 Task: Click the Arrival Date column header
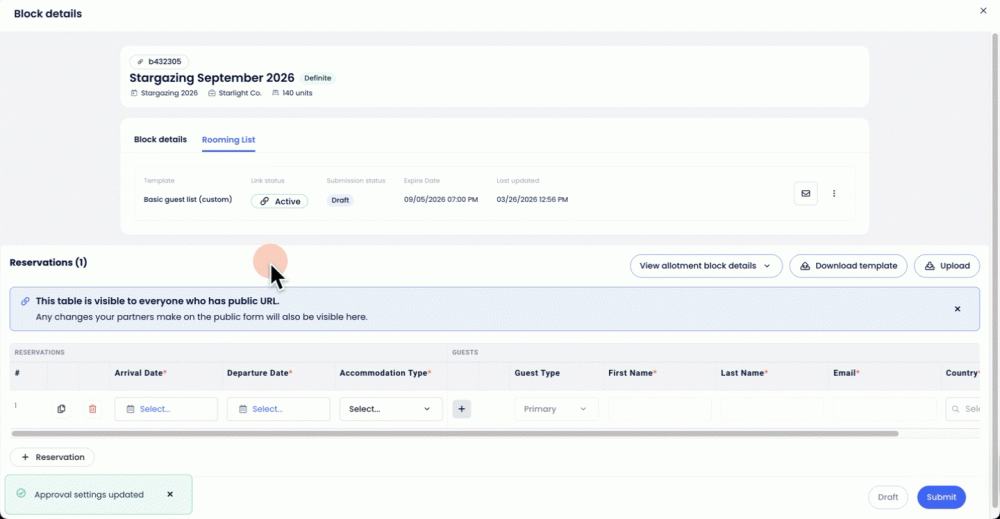[x=140, y=373]
